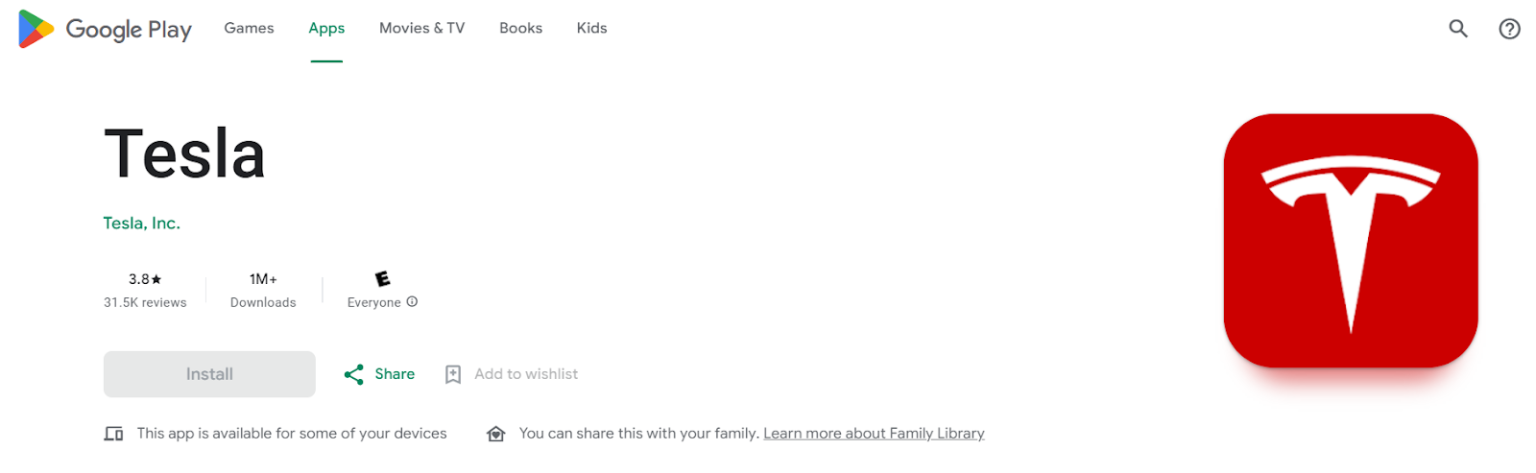Click the devices availability icon
Viewport: 1536px width, 473px height.
click(x=114, y=434)
